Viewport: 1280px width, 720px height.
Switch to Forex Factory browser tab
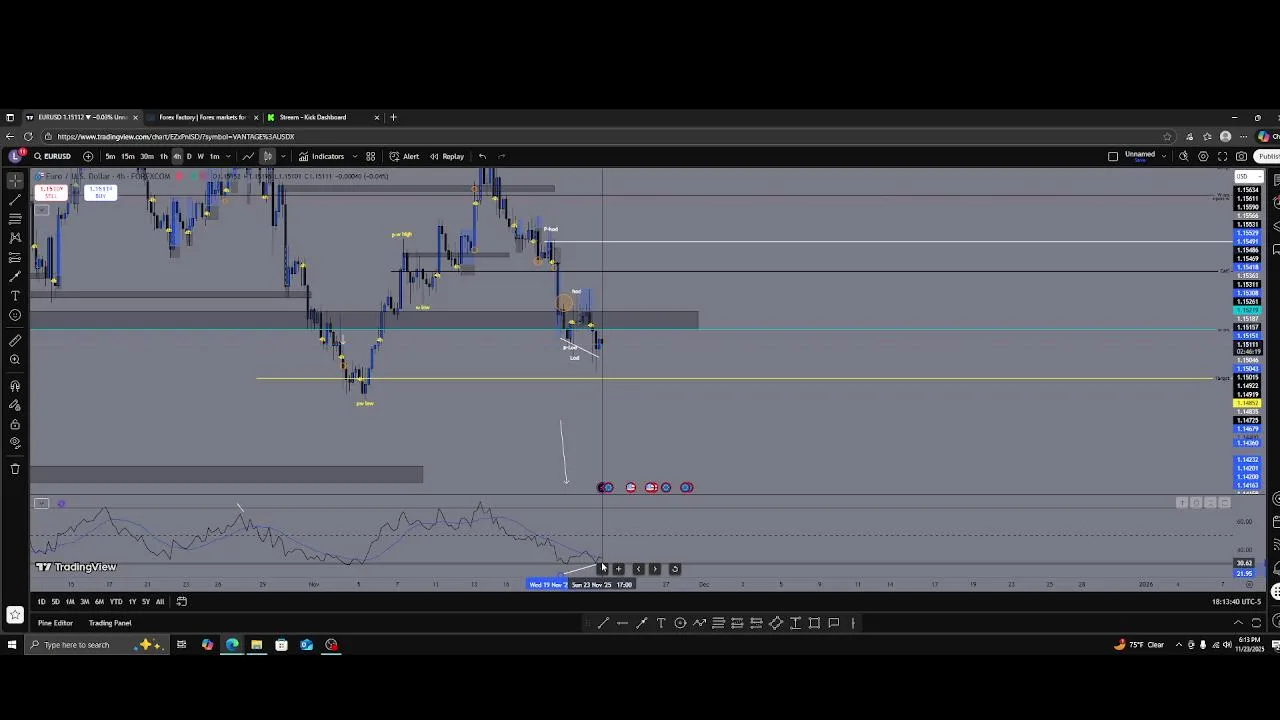point(201,117)
